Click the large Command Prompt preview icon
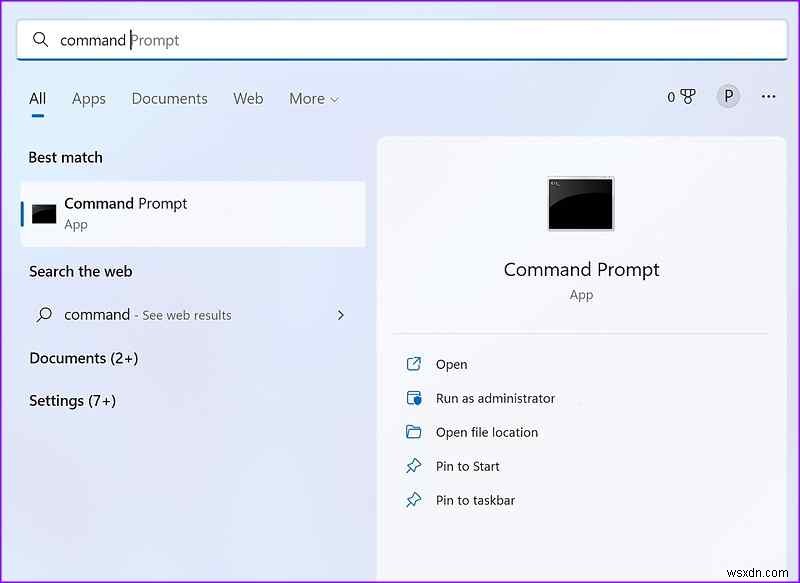This screenshot has width=800, height=583. point(580,204)
